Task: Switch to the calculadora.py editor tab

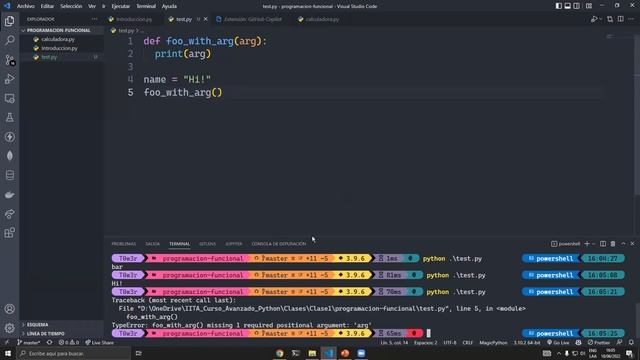Action: click(319, 19)
